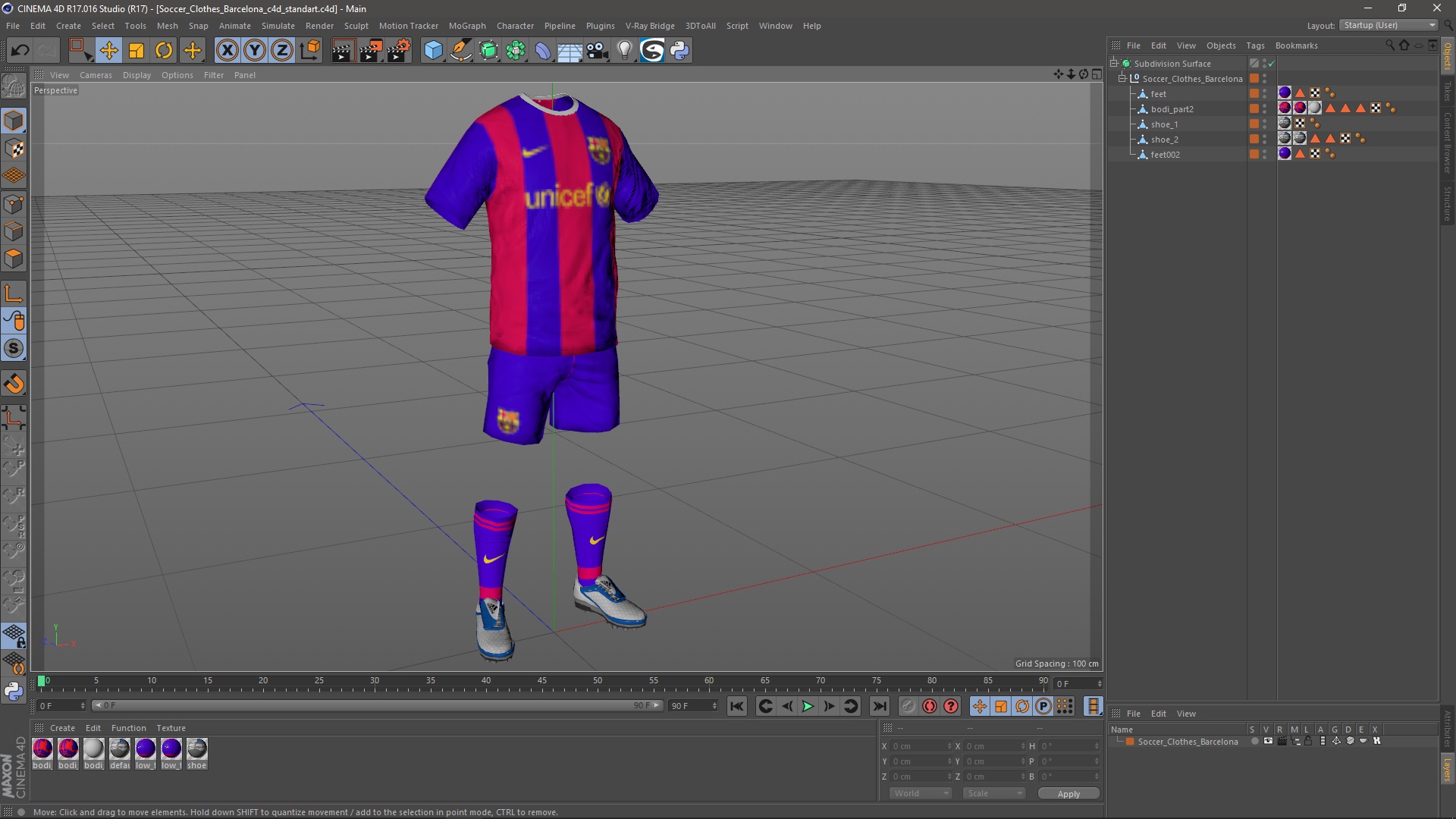The image size is (1456, 819).
Task: Toggle layer solo dot for Soccer_Clothes_Barcelona
Action: click(x=1254, y=741)
